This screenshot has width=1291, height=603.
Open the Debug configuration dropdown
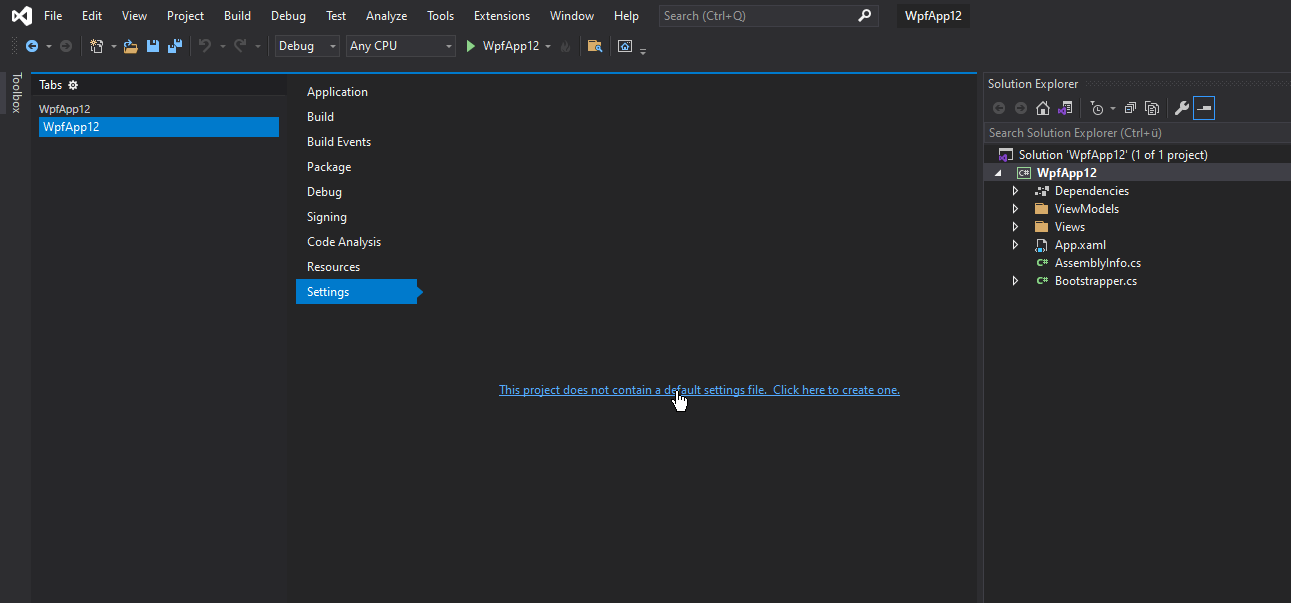coord(308,46)
